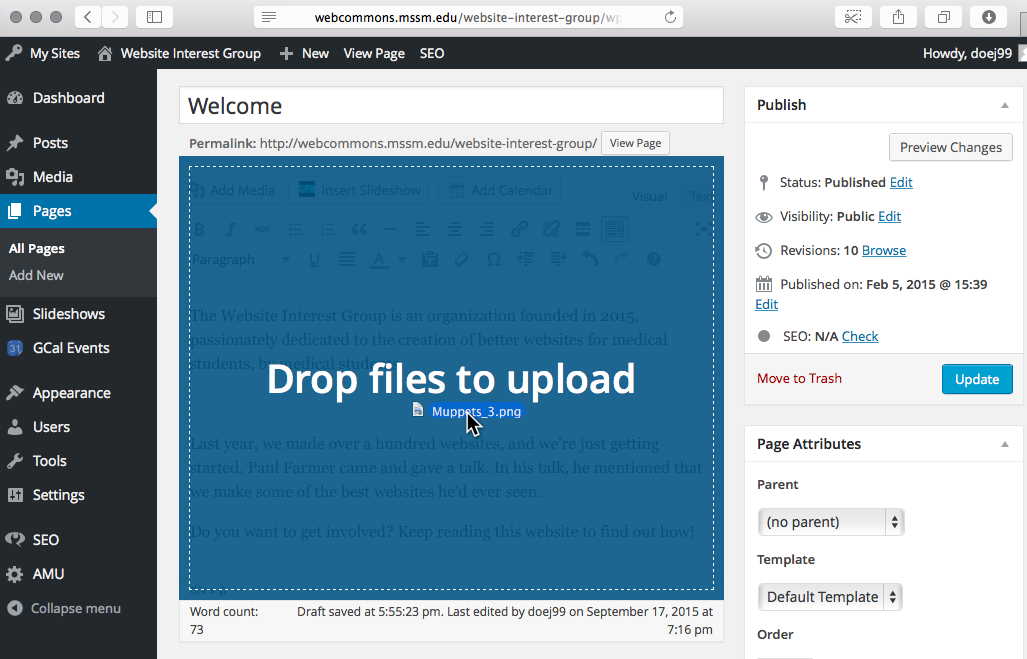The image size is (1027, 659).
Task: Collapse the Page Attributes panel
Action: click(x=1004, y=444)
